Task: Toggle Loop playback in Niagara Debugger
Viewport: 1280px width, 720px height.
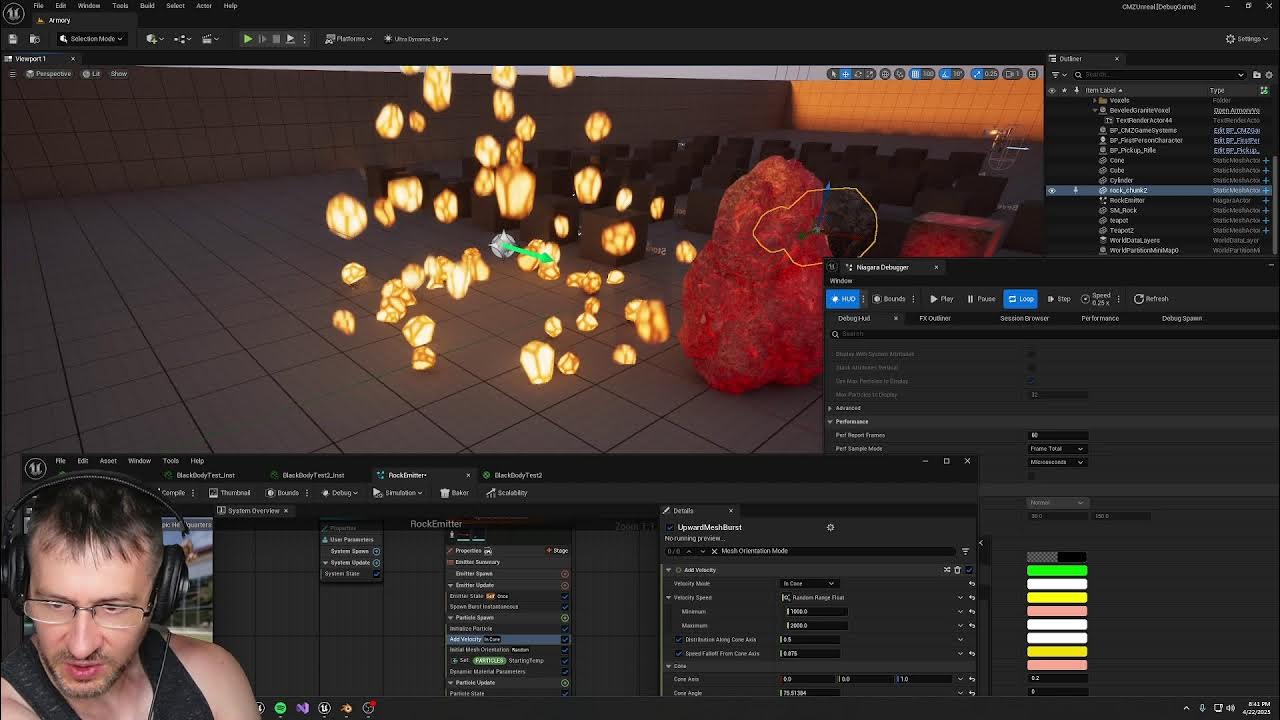Action: click(x=1020, y=299)
